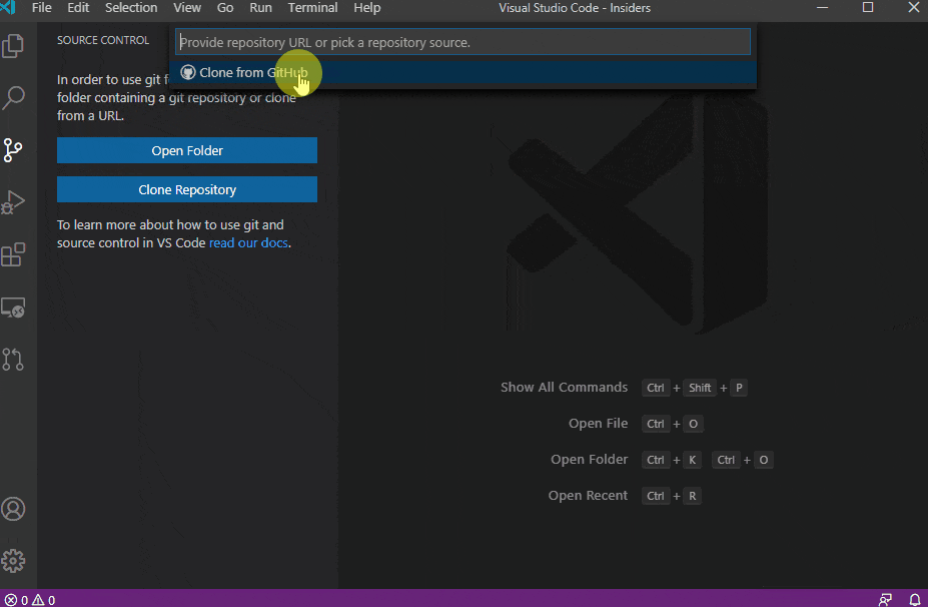Open the Selection menu
Screen dimensions: 928x607
[131, 8]
